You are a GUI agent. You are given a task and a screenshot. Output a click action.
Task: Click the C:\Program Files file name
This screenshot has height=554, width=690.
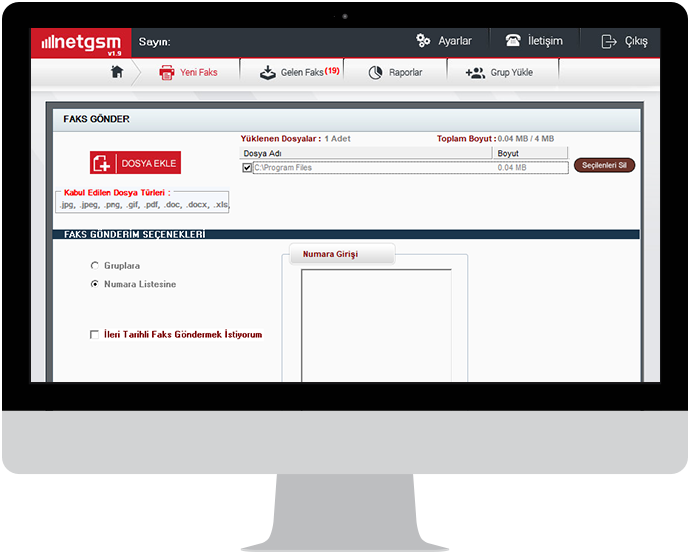pyautogui.click(x=283, y=168)
